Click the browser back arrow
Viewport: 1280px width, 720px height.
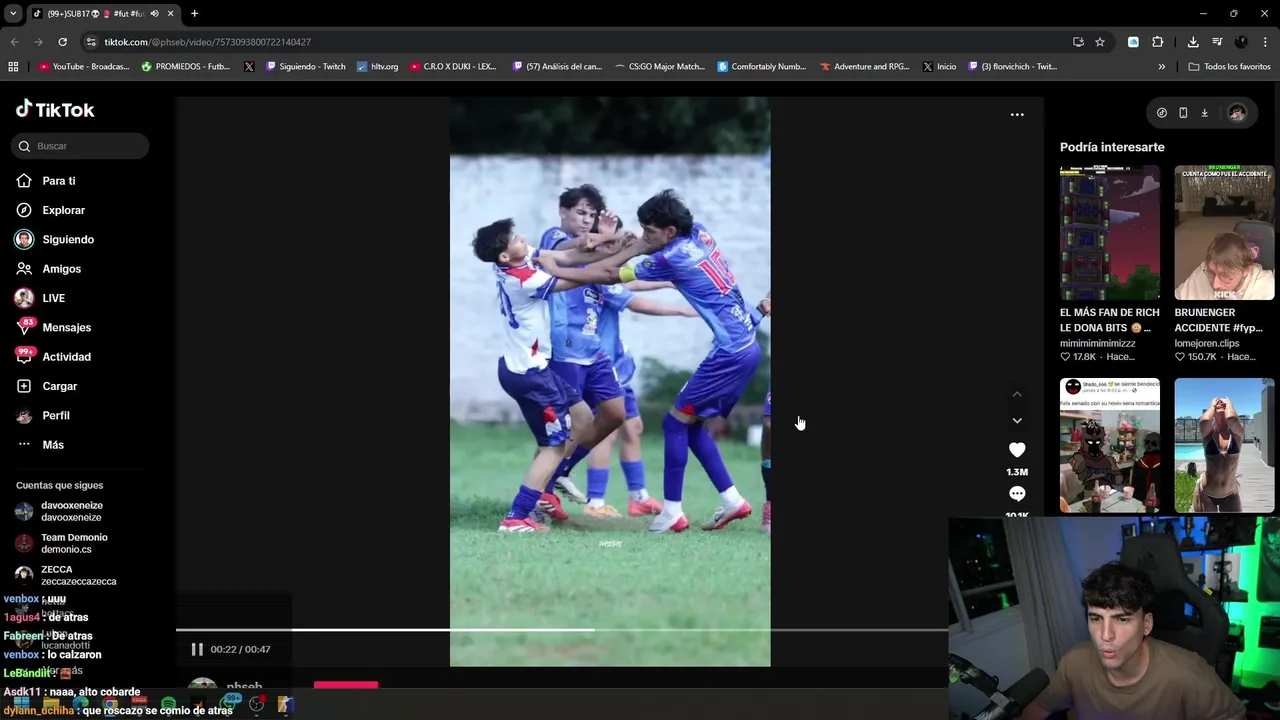pos(14,42)
